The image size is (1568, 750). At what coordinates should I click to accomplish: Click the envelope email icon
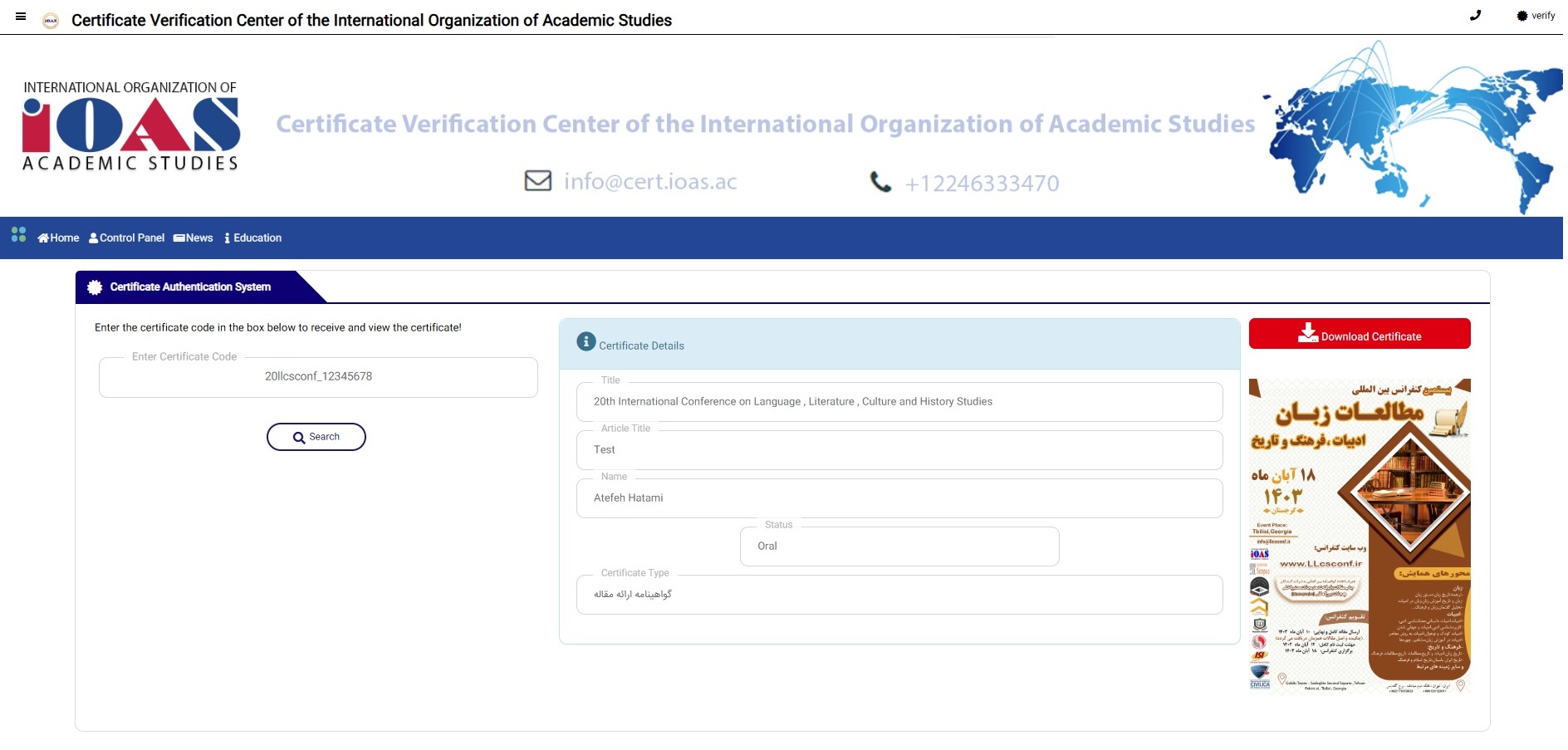coord(538,180)
